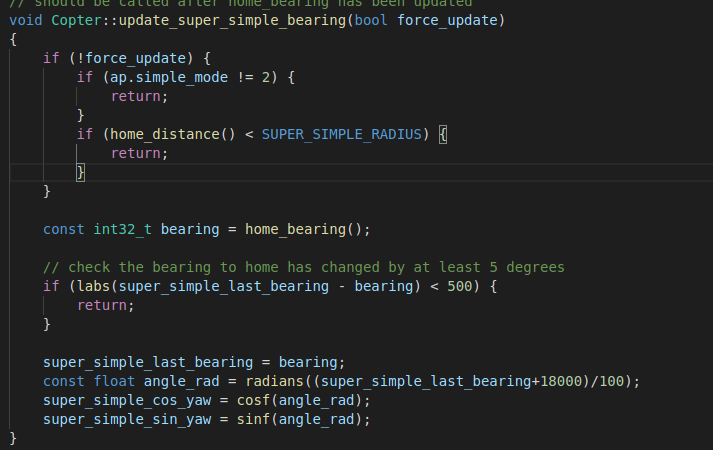Click the function name update_super_simple_bearing
The image size is (713, 450).
click(232, 20)
